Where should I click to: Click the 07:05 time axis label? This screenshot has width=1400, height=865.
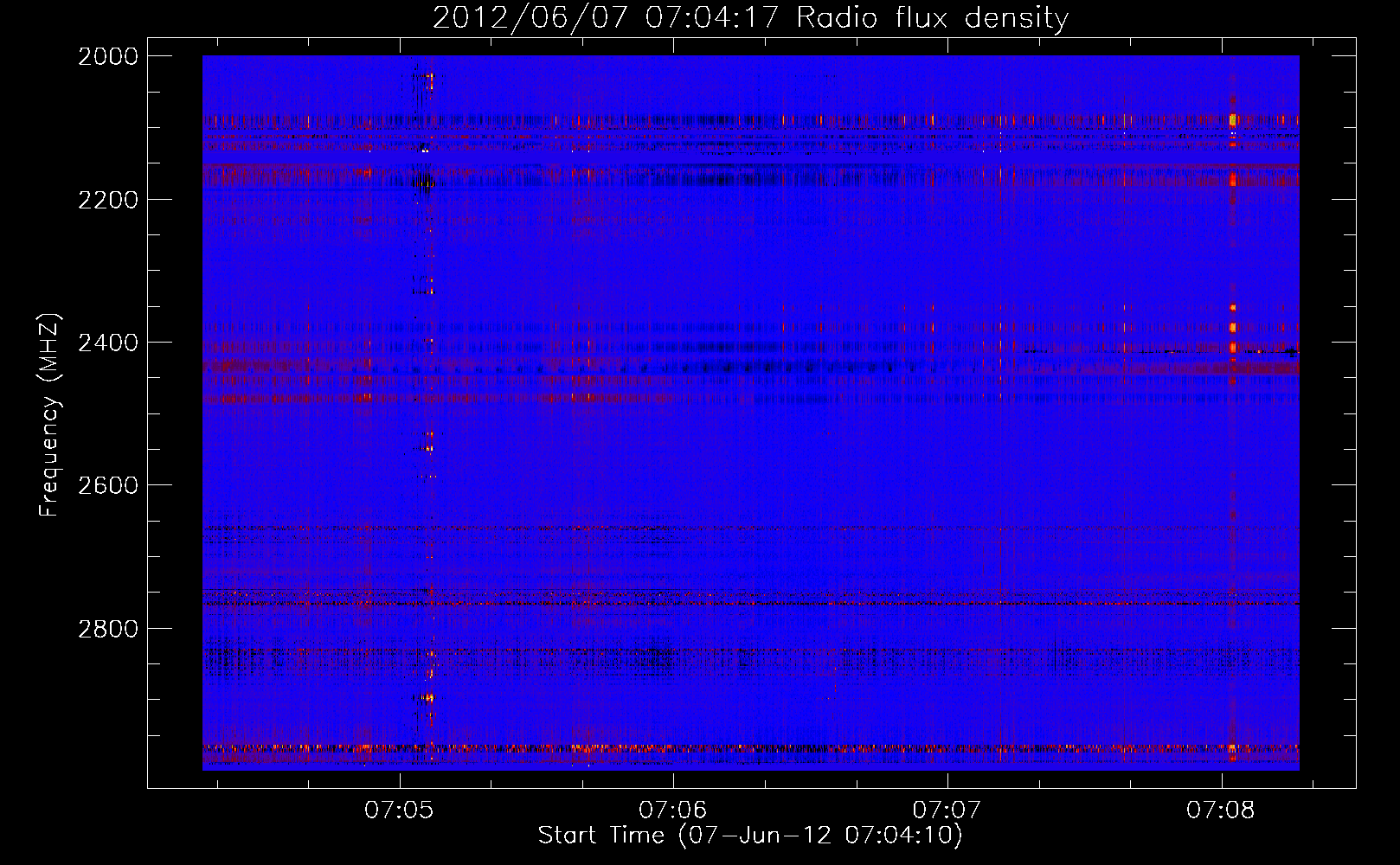click(399, 811)
